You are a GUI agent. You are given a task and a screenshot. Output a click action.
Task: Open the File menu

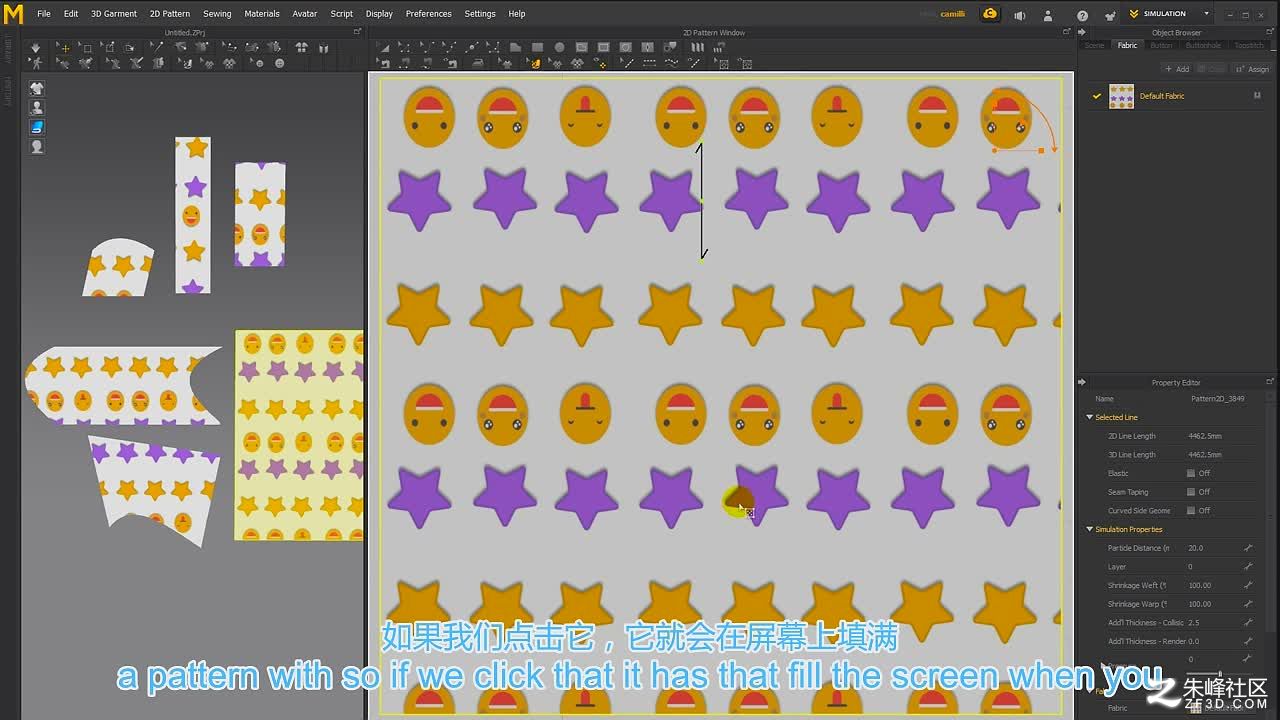coord(44,14)
